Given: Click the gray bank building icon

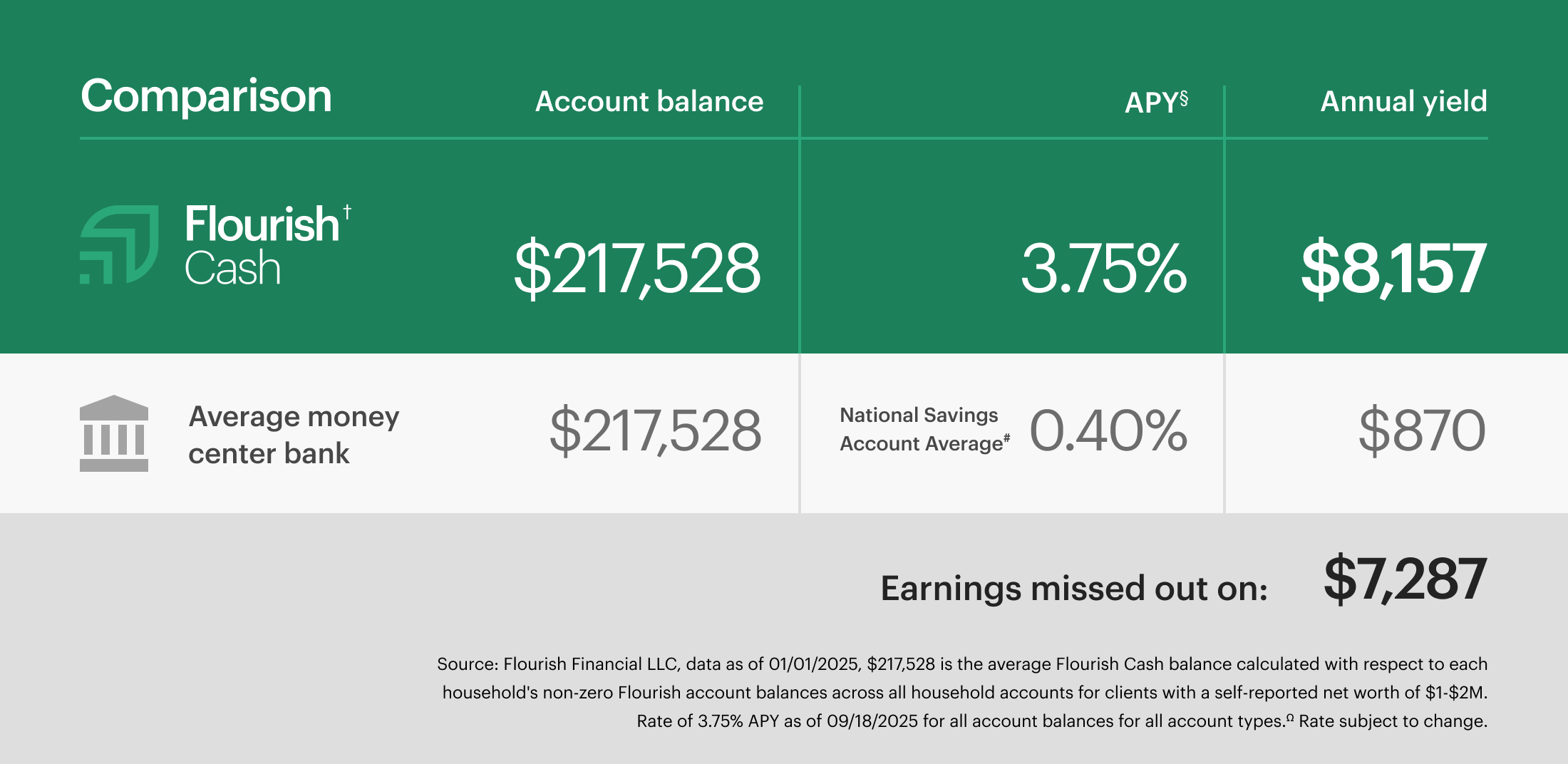Looking at the screenshot, I should pos(114,433).
